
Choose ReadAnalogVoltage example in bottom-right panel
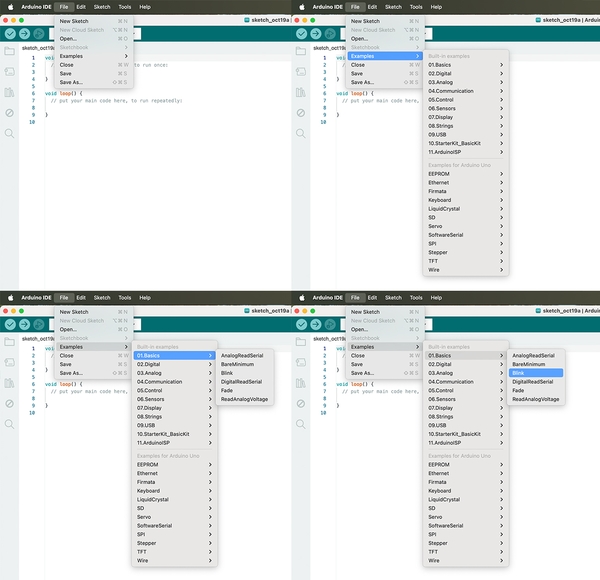point(536,399)
